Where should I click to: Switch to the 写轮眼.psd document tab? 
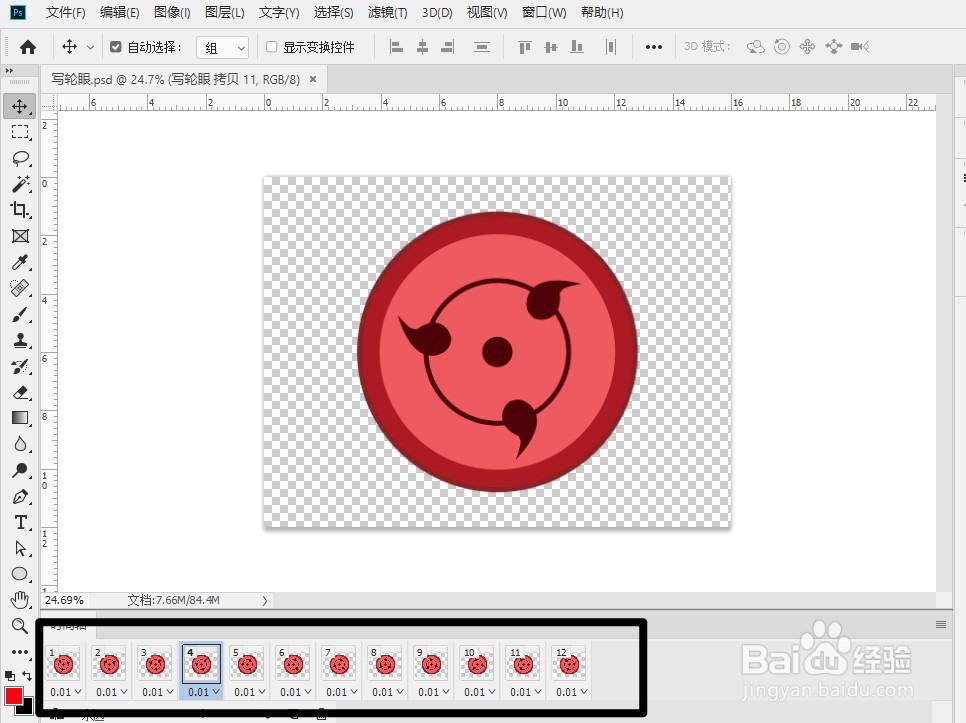point(176,79)
